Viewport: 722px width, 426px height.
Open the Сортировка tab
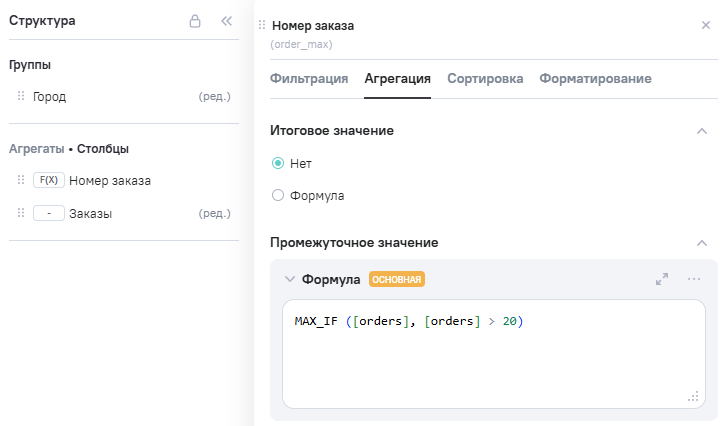[x=485, y=78]
